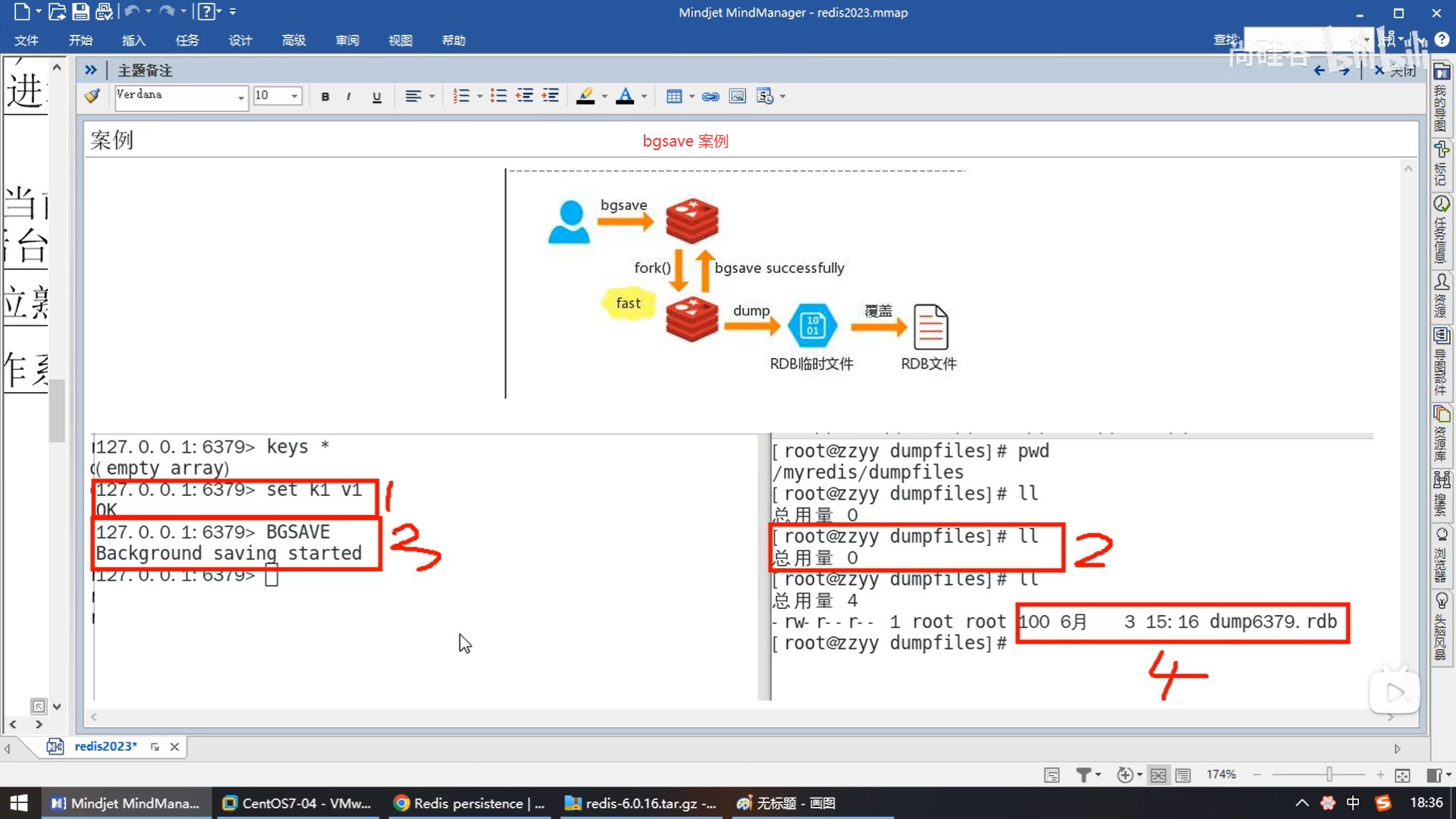Open the 插入 menu
The width and height of the screenshot is (1456, 819).
pyautogui.click(x=133, y=40)
